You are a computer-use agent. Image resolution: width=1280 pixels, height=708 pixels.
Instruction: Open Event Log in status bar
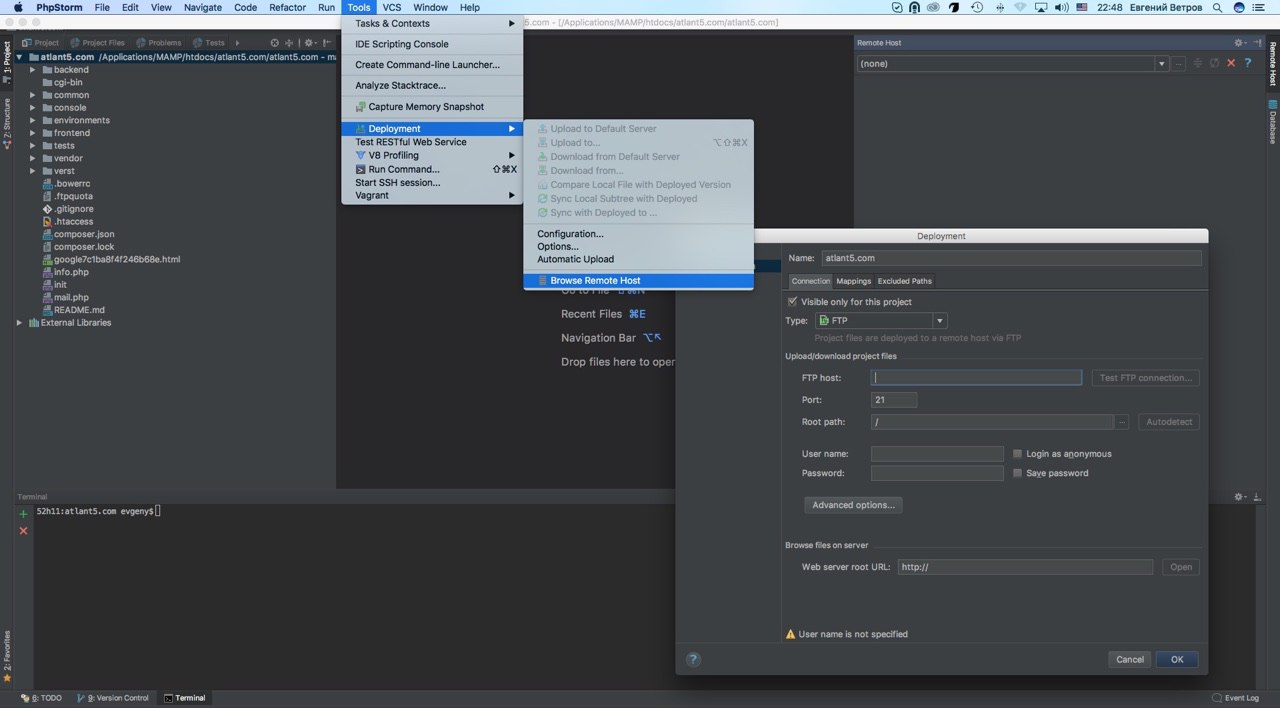[x=1235, y=698]
